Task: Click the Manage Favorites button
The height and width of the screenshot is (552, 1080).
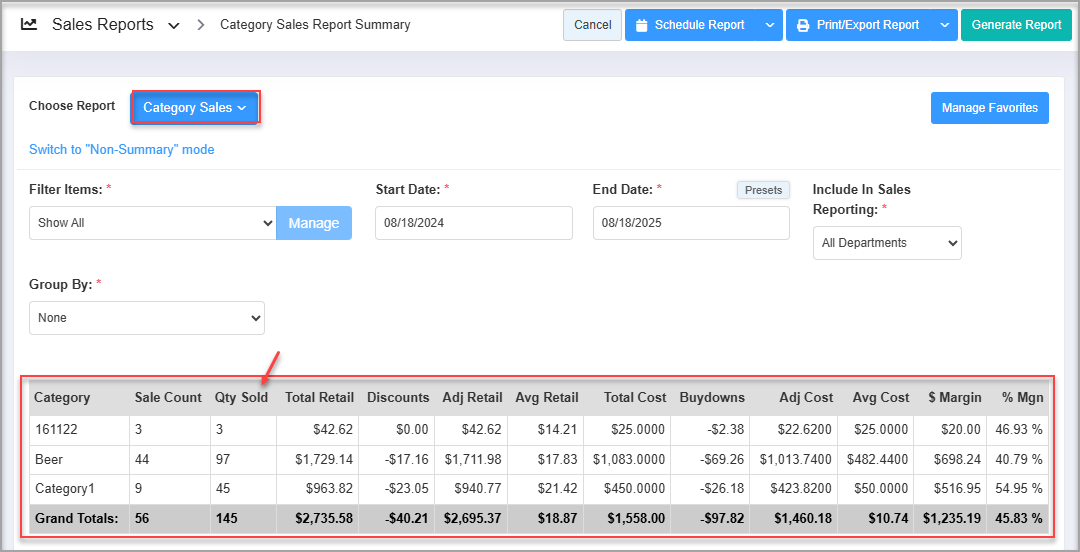Action: 989,108
